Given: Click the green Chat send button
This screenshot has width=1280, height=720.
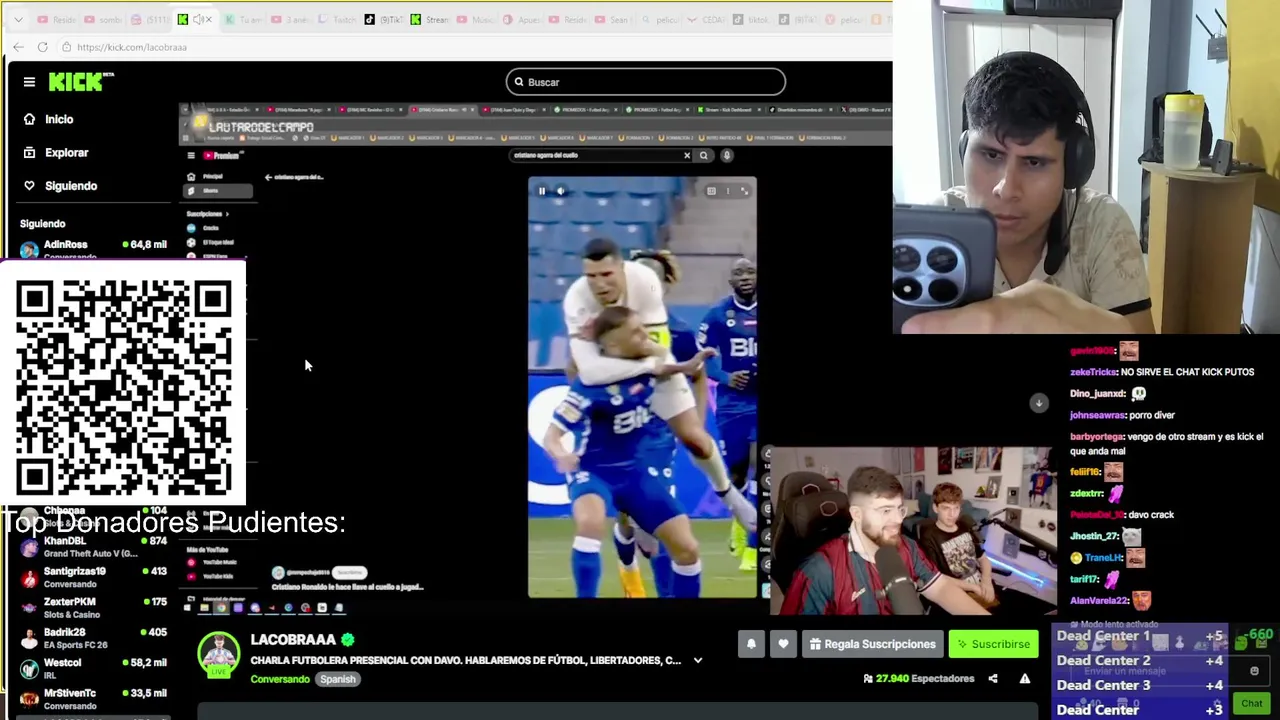Looking at the screenshot, I should click(1252, 703).
